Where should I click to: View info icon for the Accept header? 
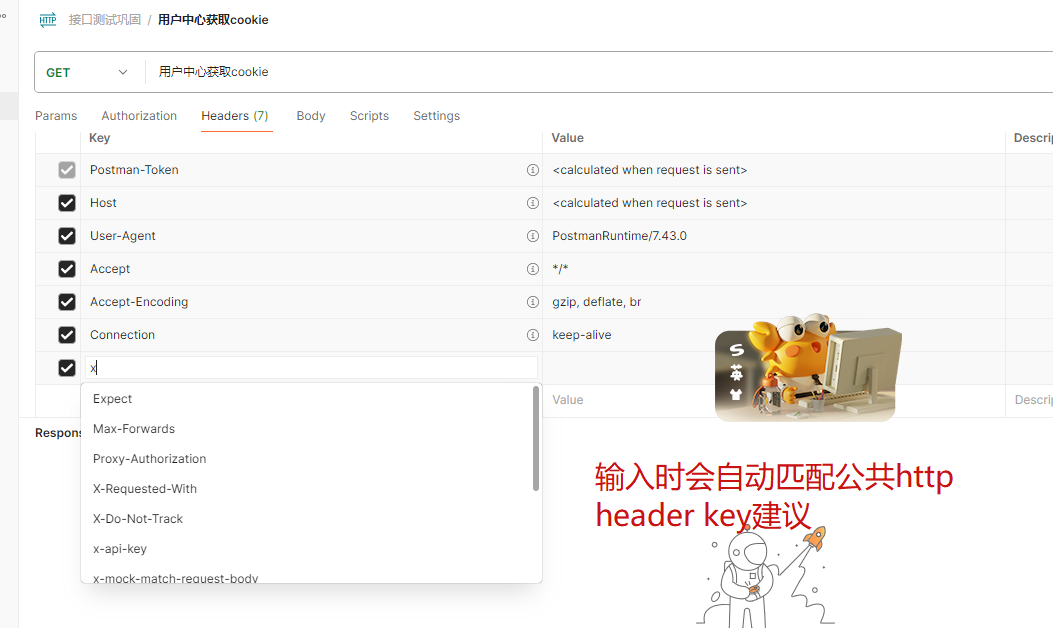click(x=532, y=269)
